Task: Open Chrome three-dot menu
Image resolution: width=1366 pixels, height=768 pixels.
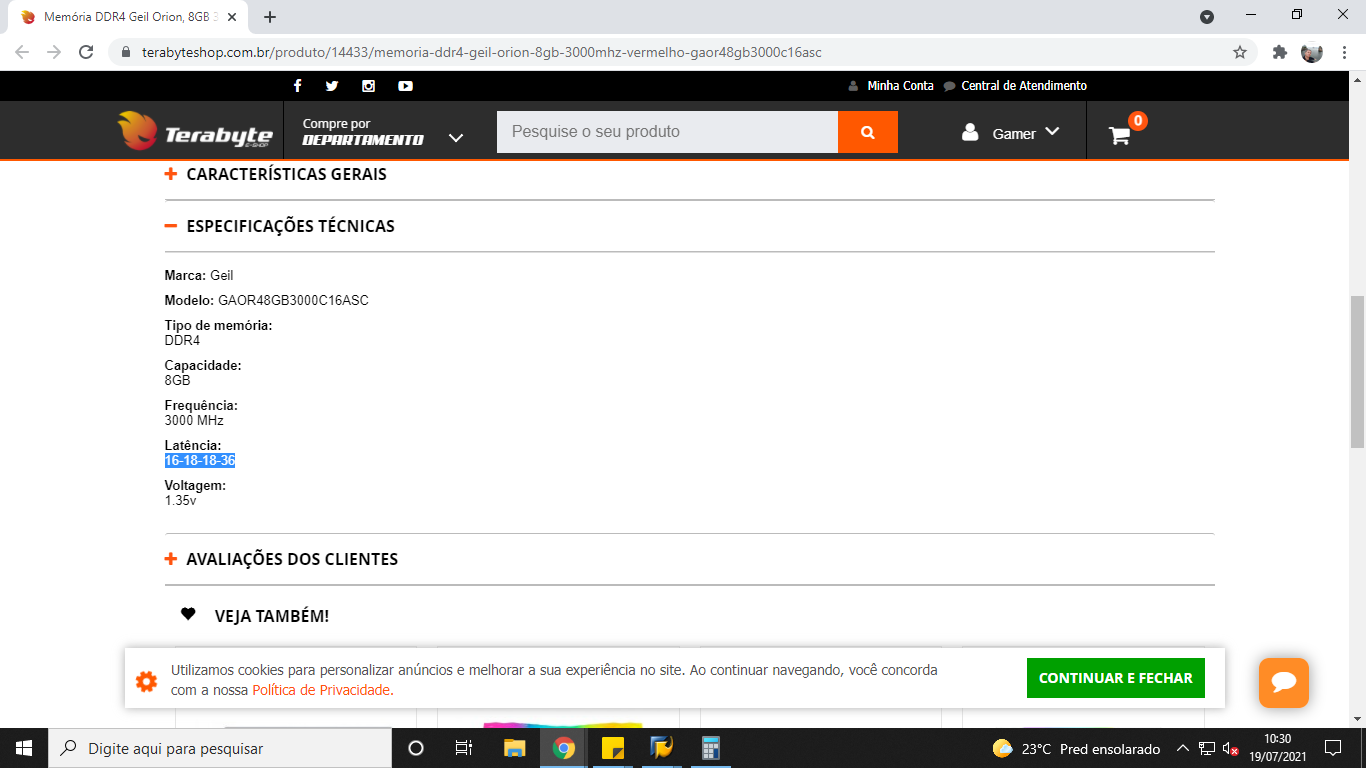Action: (x=1345, y=52)
